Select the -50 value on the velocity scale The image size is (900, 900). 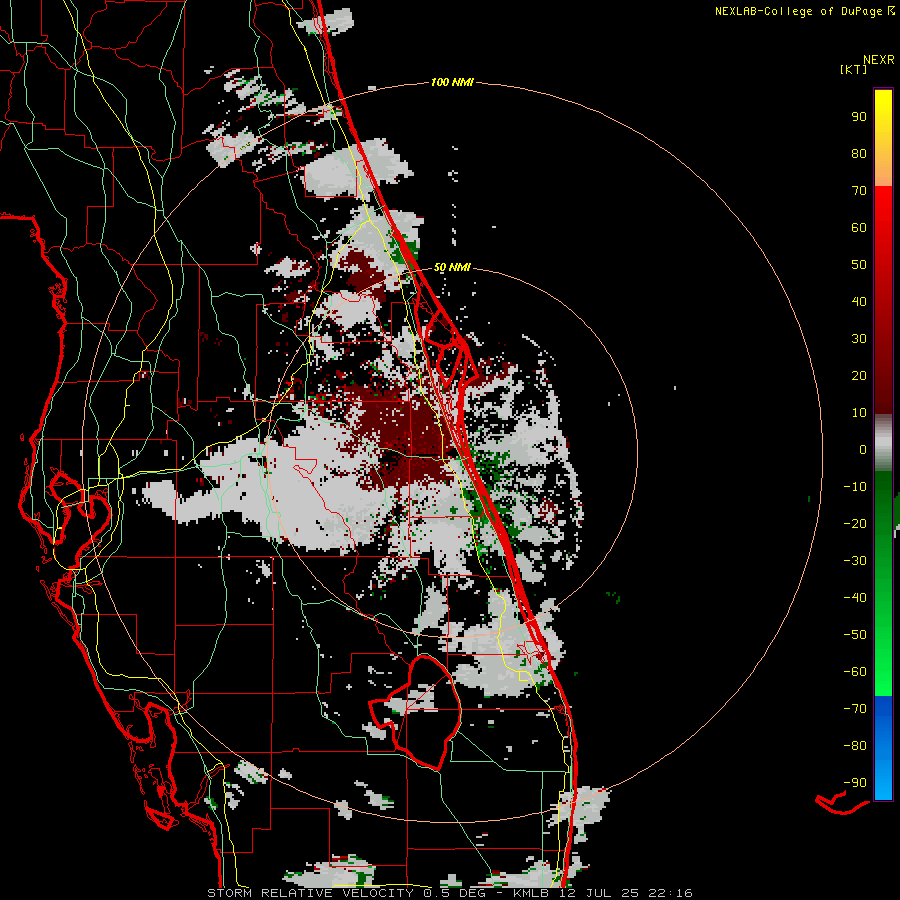855,635
